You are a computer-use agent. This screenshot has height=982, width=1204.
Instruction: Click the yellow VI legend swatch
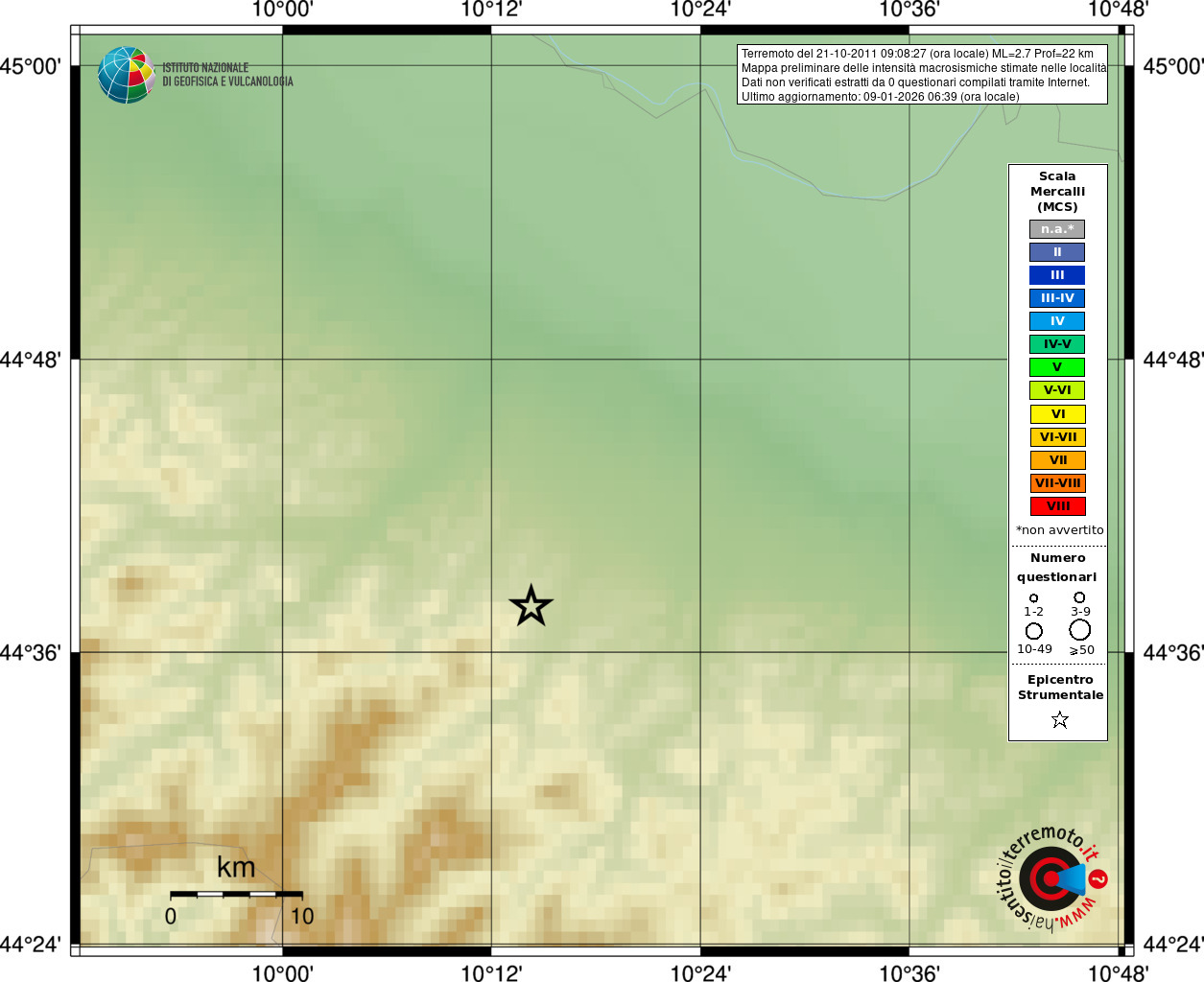click(1057, 414)
